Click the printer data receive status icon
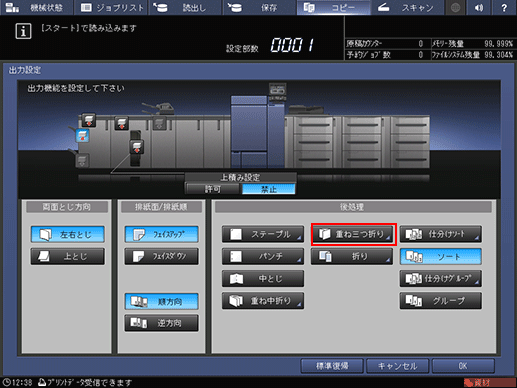Screen dimensions: 517x388 coord(42,382)
